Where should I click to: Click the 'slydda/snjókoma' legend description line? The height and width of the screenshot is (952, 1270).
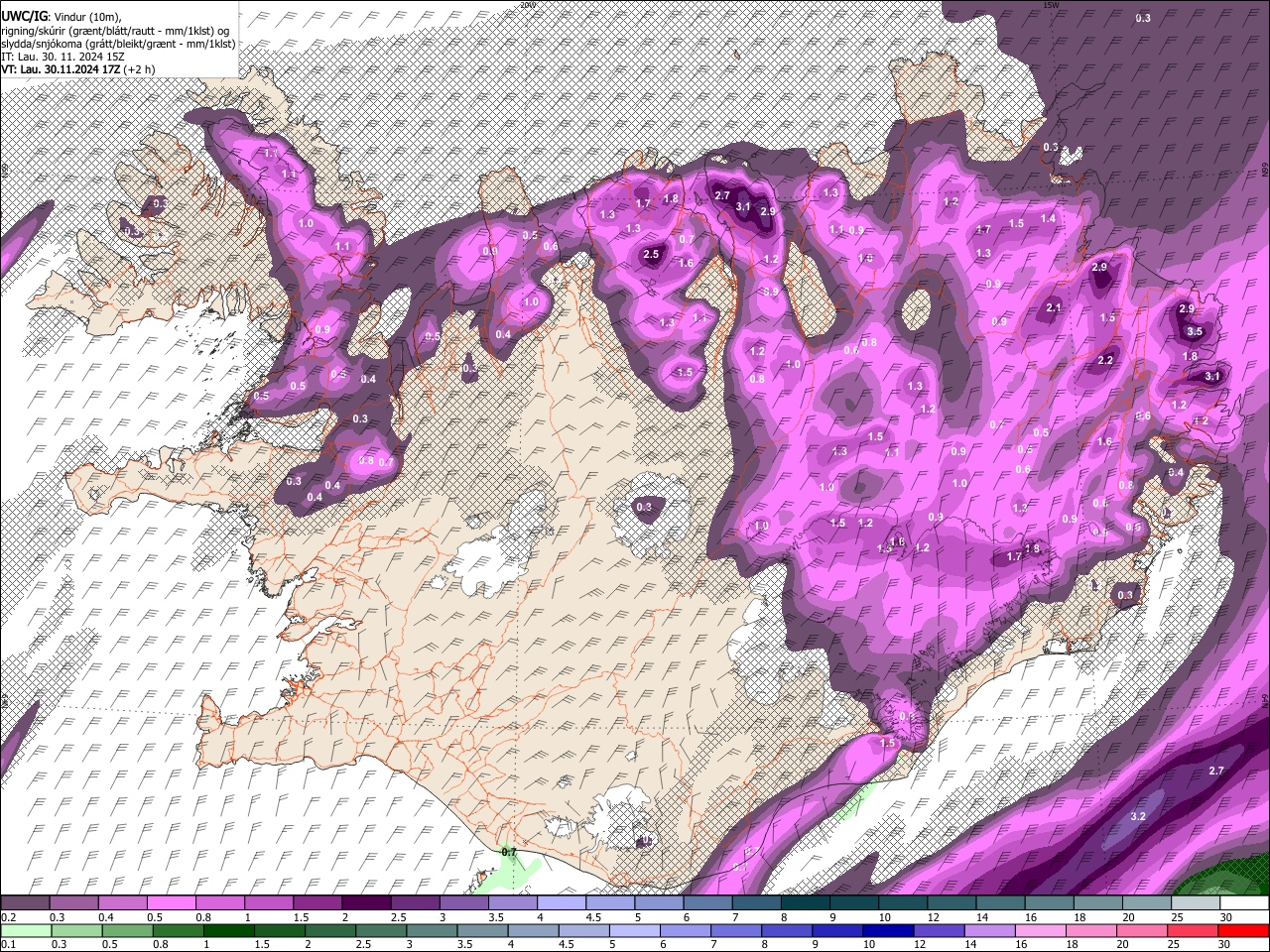click(x=118, y=44)
